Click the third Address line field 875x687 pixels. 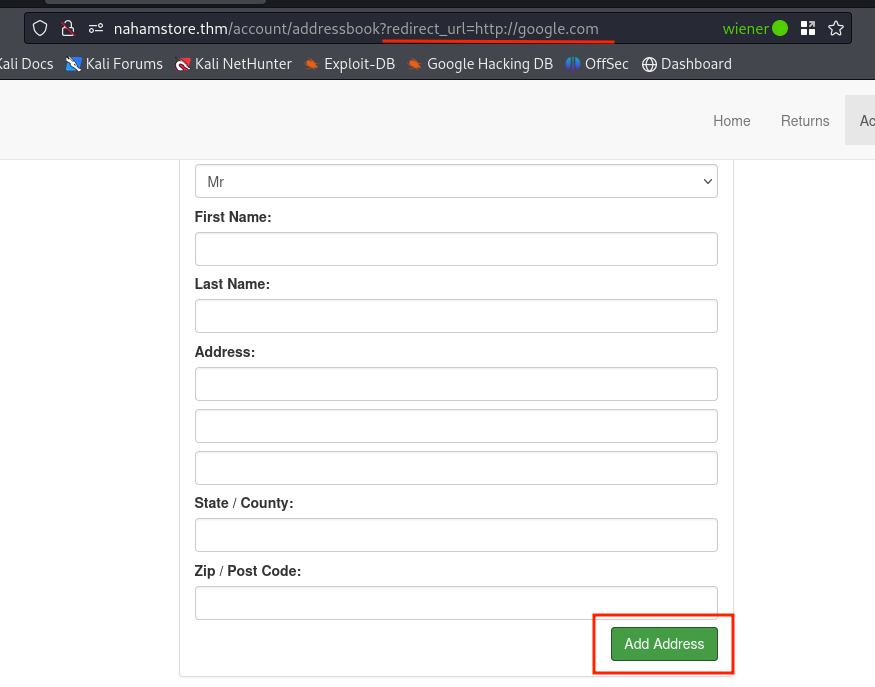(456, 468)
